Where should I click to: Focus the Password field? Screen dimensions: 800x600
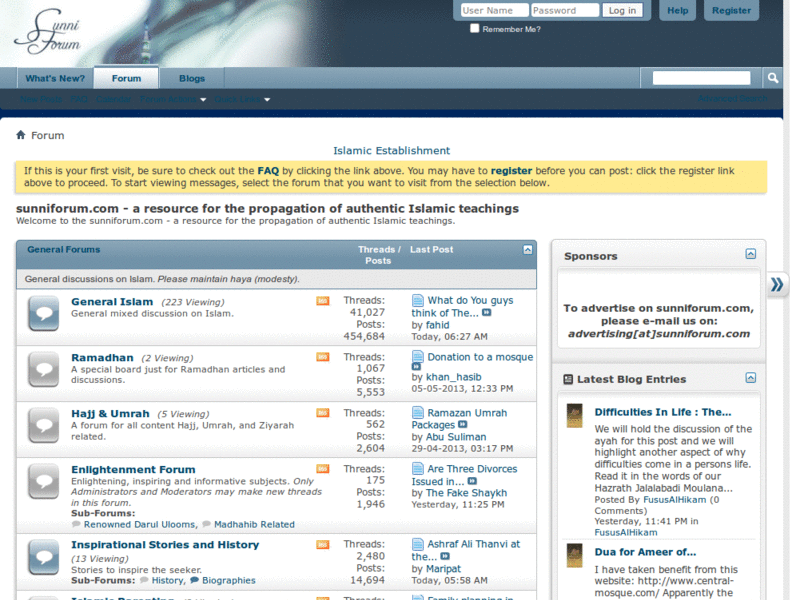pyautogui.click(x=565, y=10)
